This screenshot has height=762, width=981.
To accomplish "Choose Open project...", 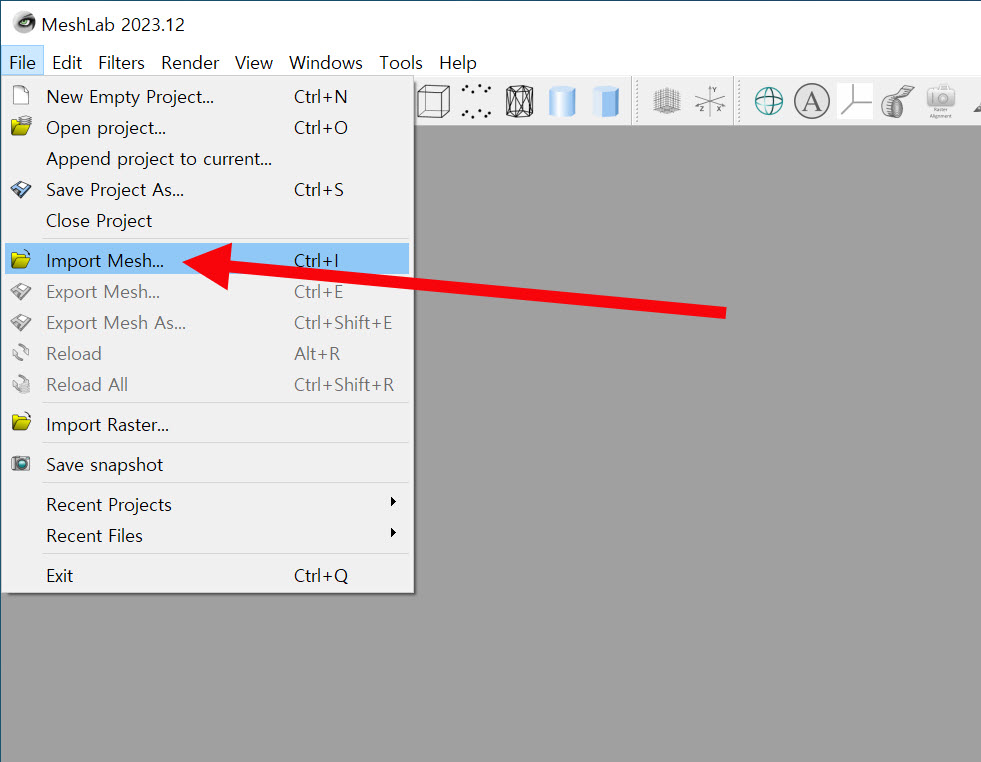I will click(207, 128).
